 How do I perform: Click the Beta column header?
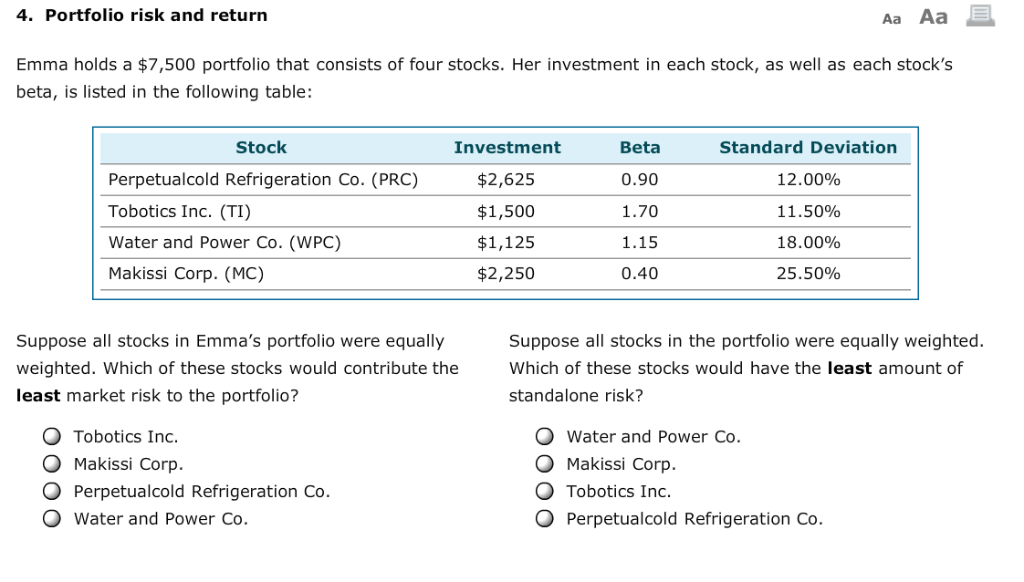point(639,148)
